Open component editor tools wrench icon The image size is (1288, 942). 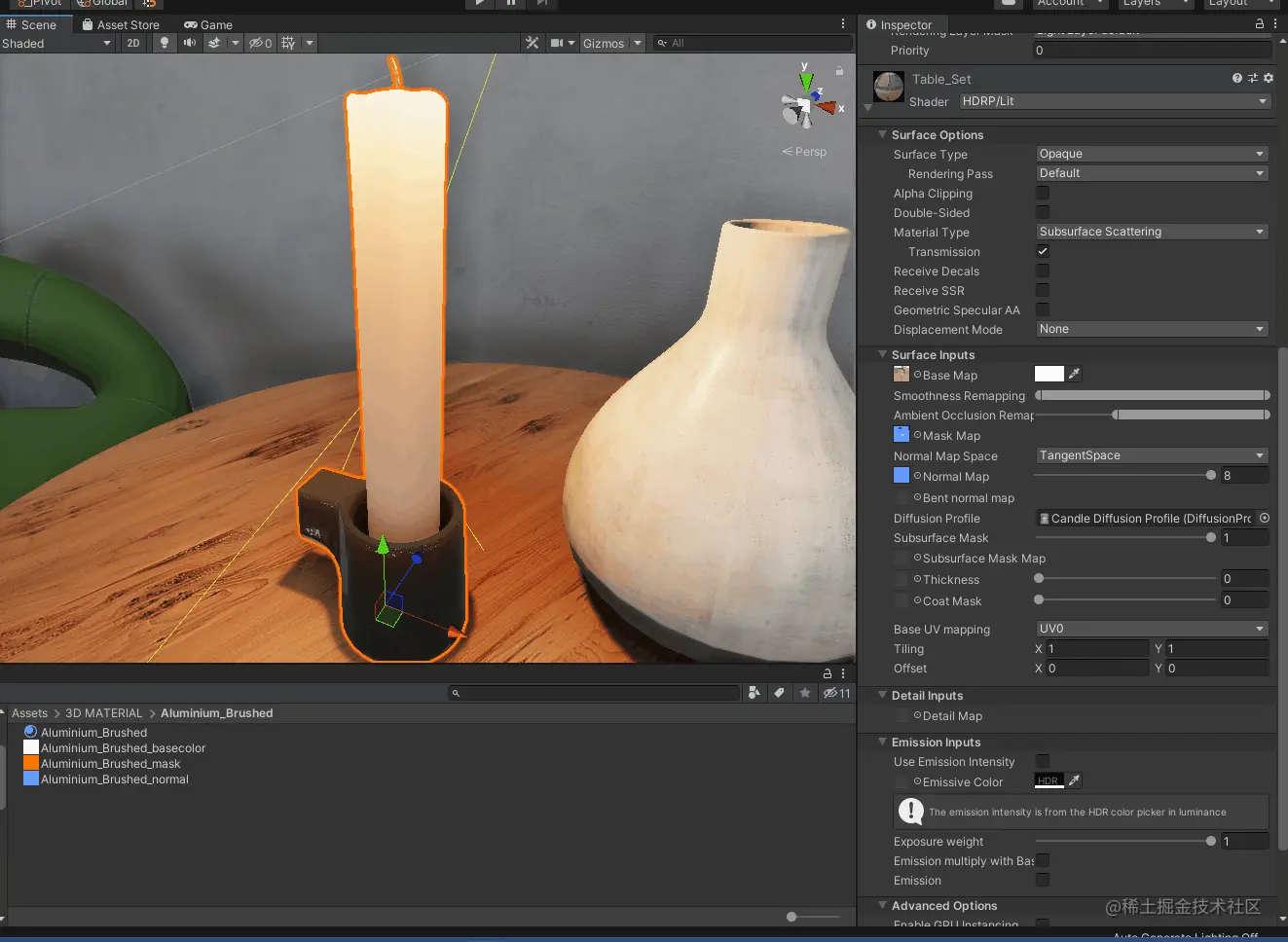(532, 43)
